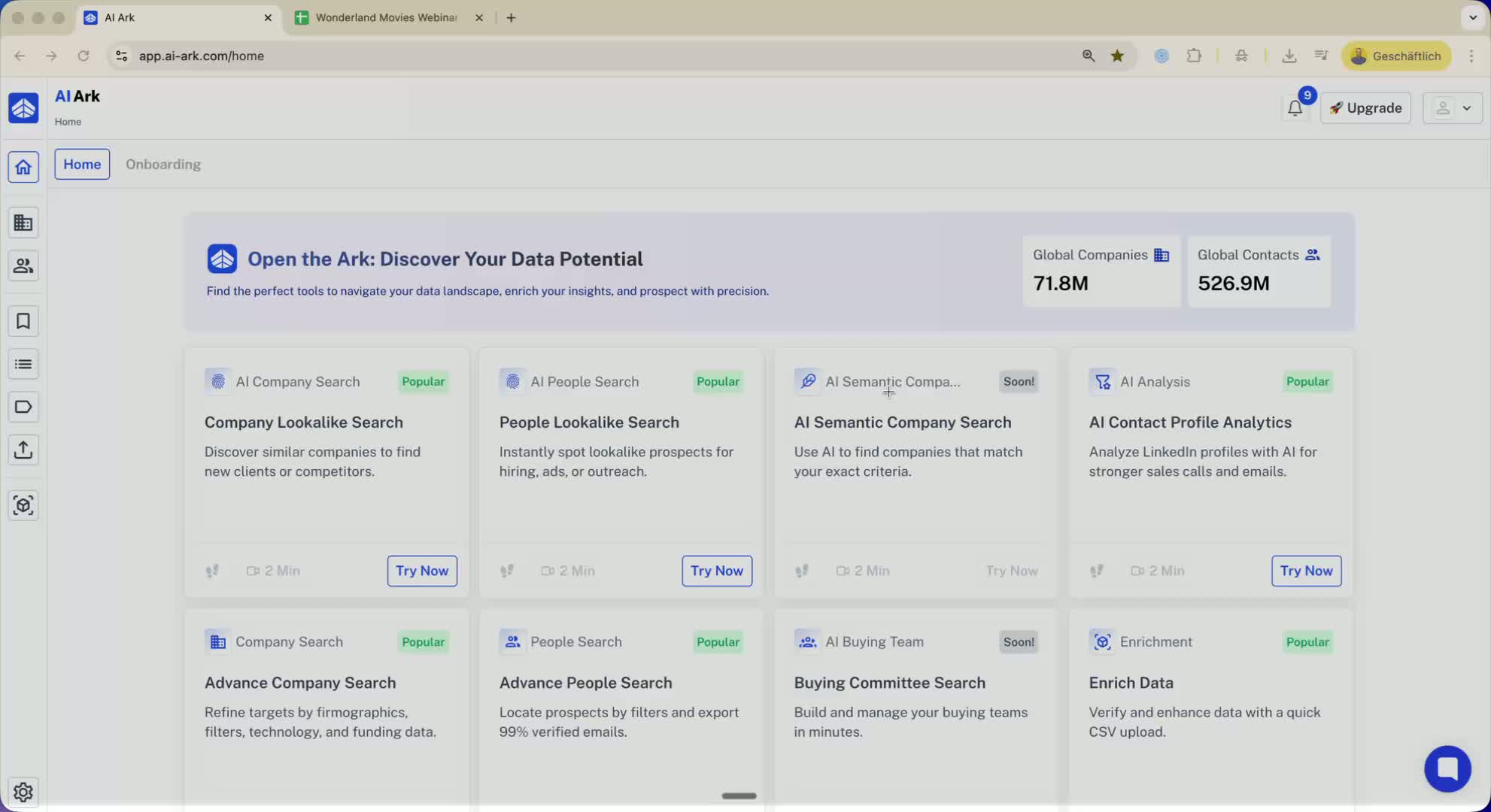
Task: Open Chrome three-dot menu
Action: 1471,56
